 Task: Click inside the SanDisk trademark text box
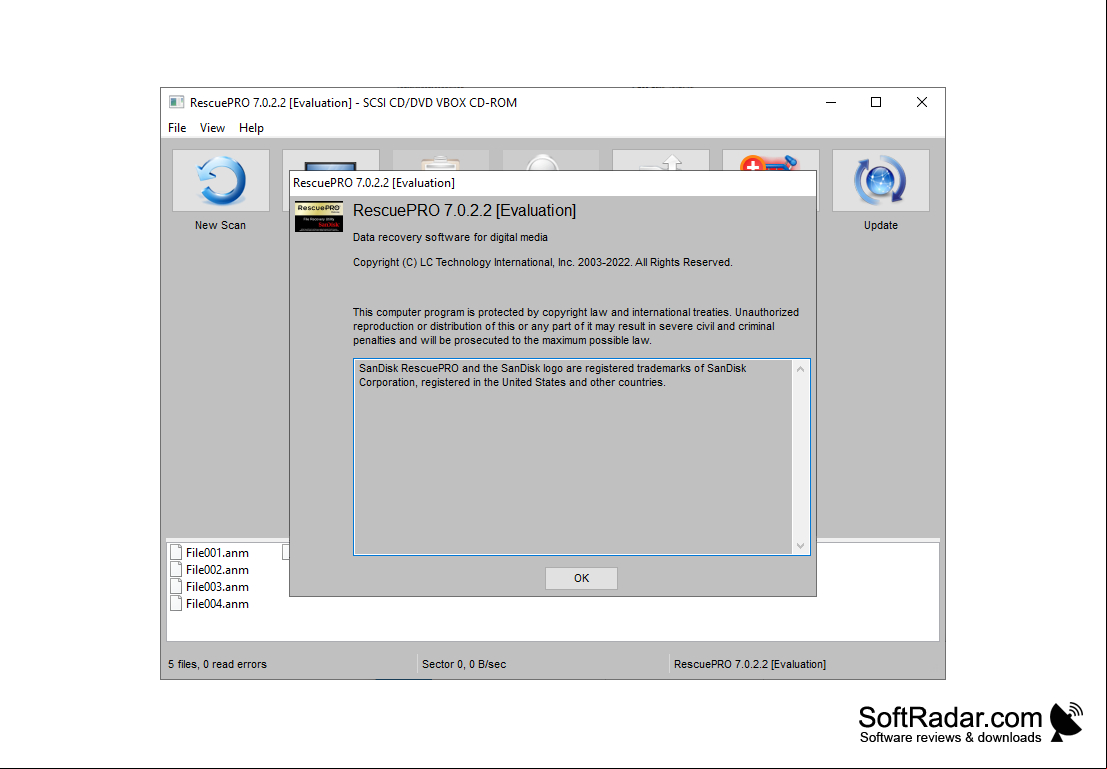coord(573,457)
